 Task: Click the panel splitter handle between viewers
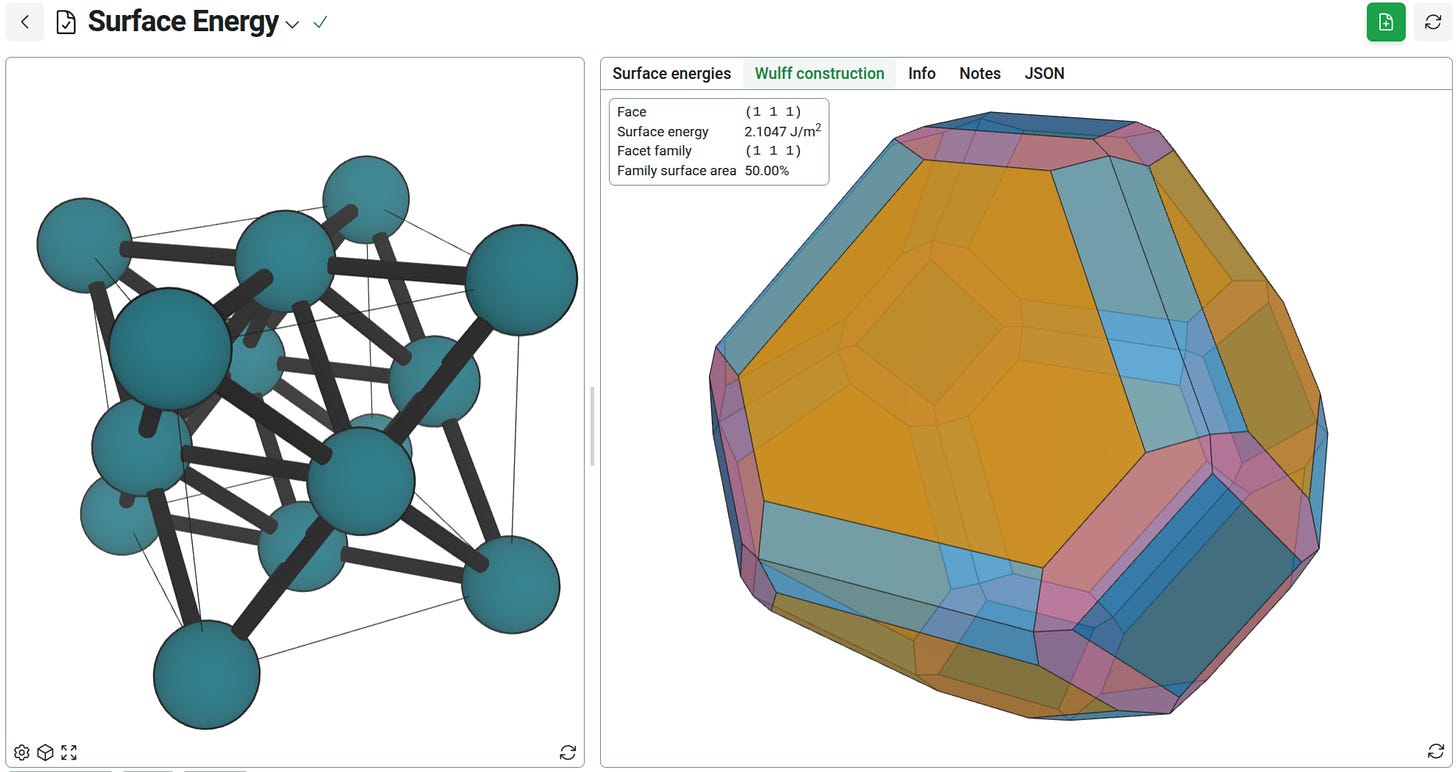[592, 426]
